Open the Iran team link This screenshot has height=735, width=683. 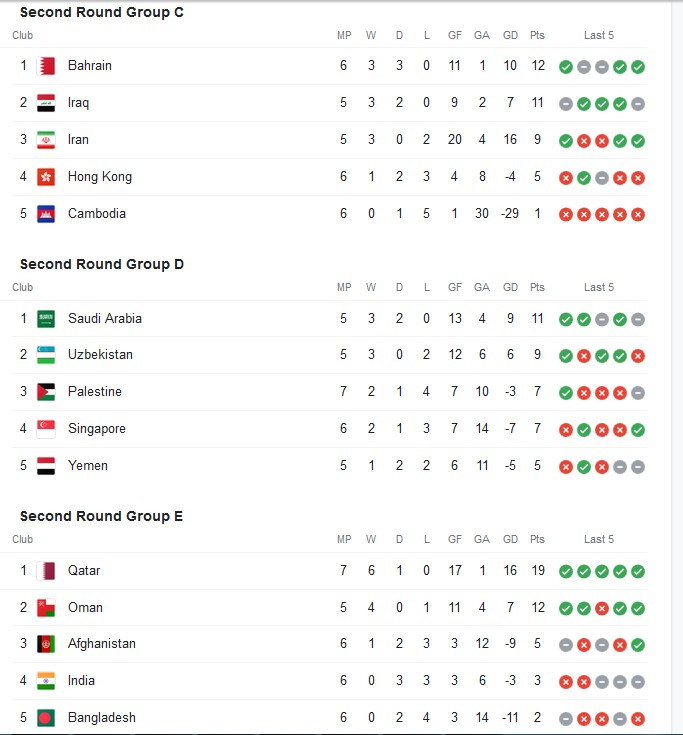78,140
